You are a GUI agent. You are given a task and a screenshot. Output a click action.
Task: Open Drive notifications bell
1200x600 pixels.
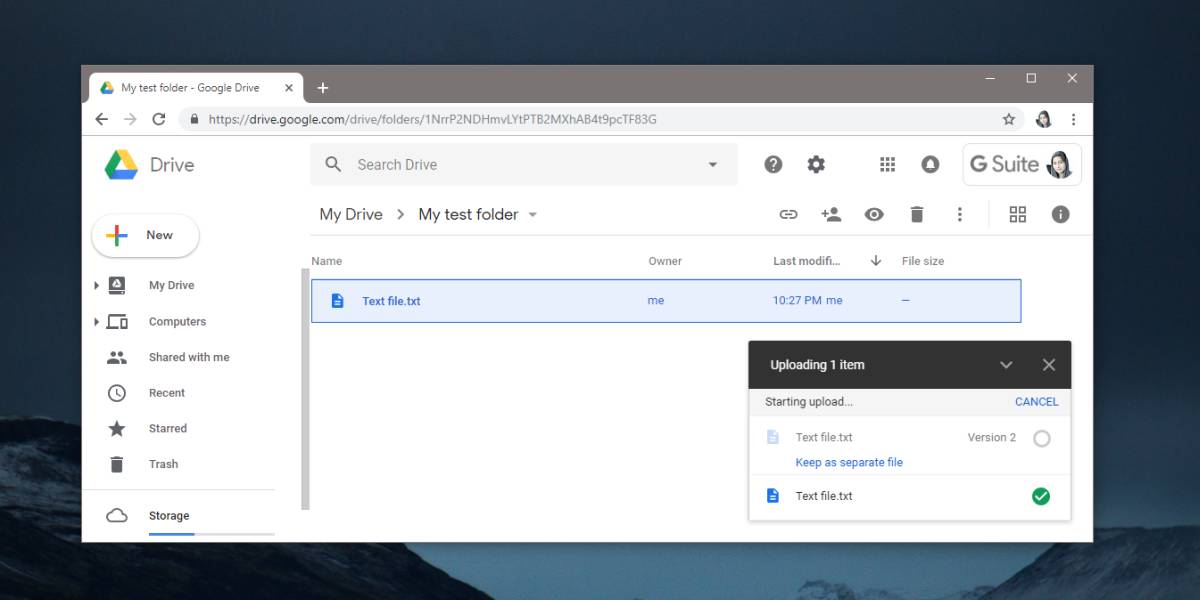click(x=930, y=165)
